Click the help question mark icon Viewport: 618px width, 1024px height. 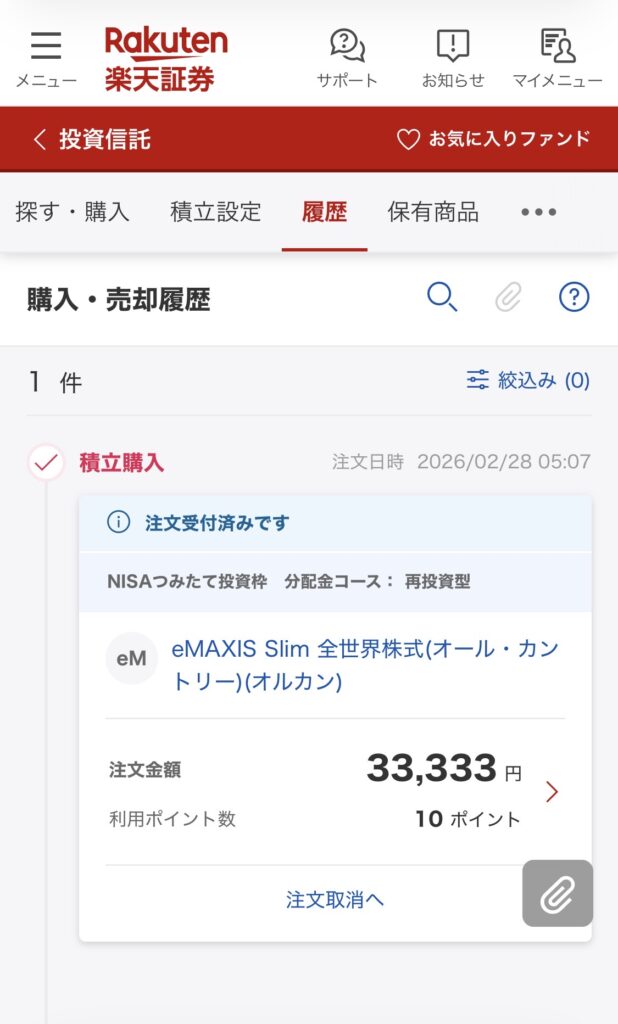[574, 297]
